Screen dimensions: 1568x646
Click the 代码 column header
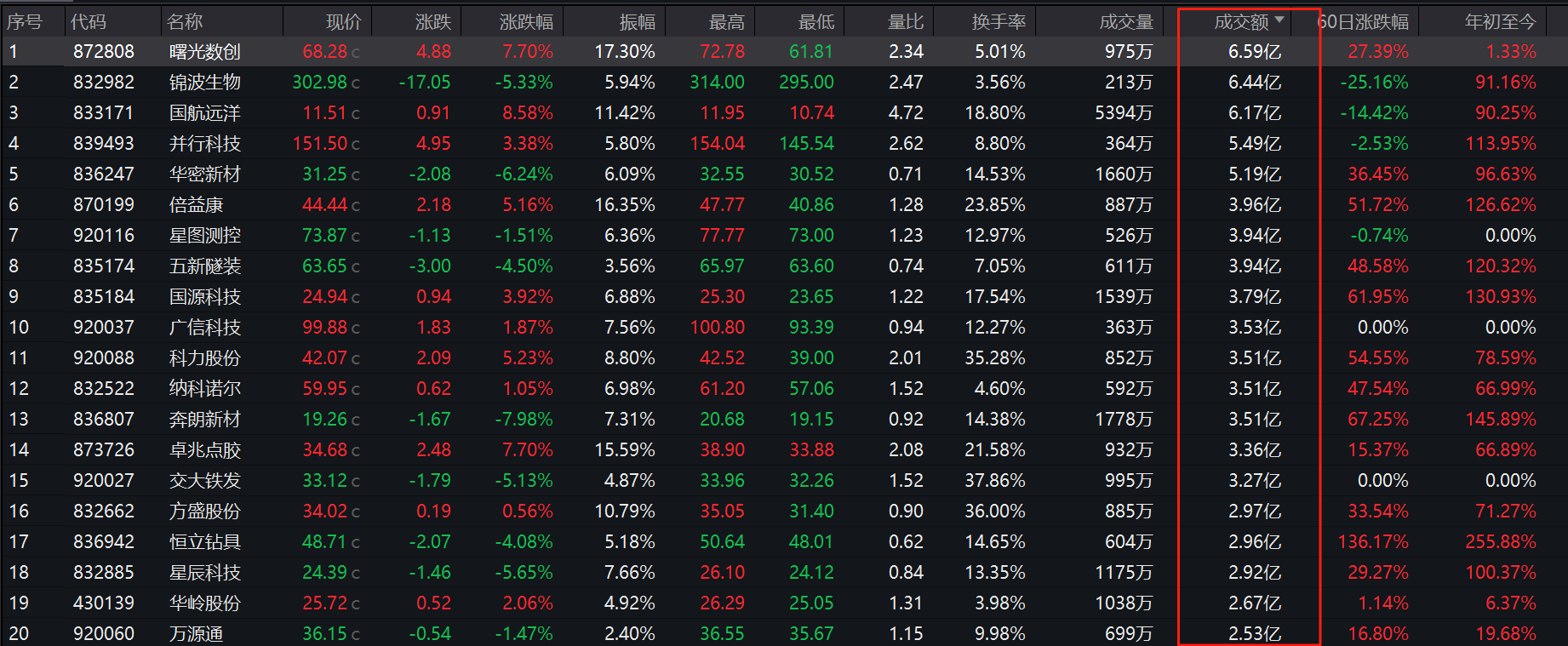(x=89, y=22)
